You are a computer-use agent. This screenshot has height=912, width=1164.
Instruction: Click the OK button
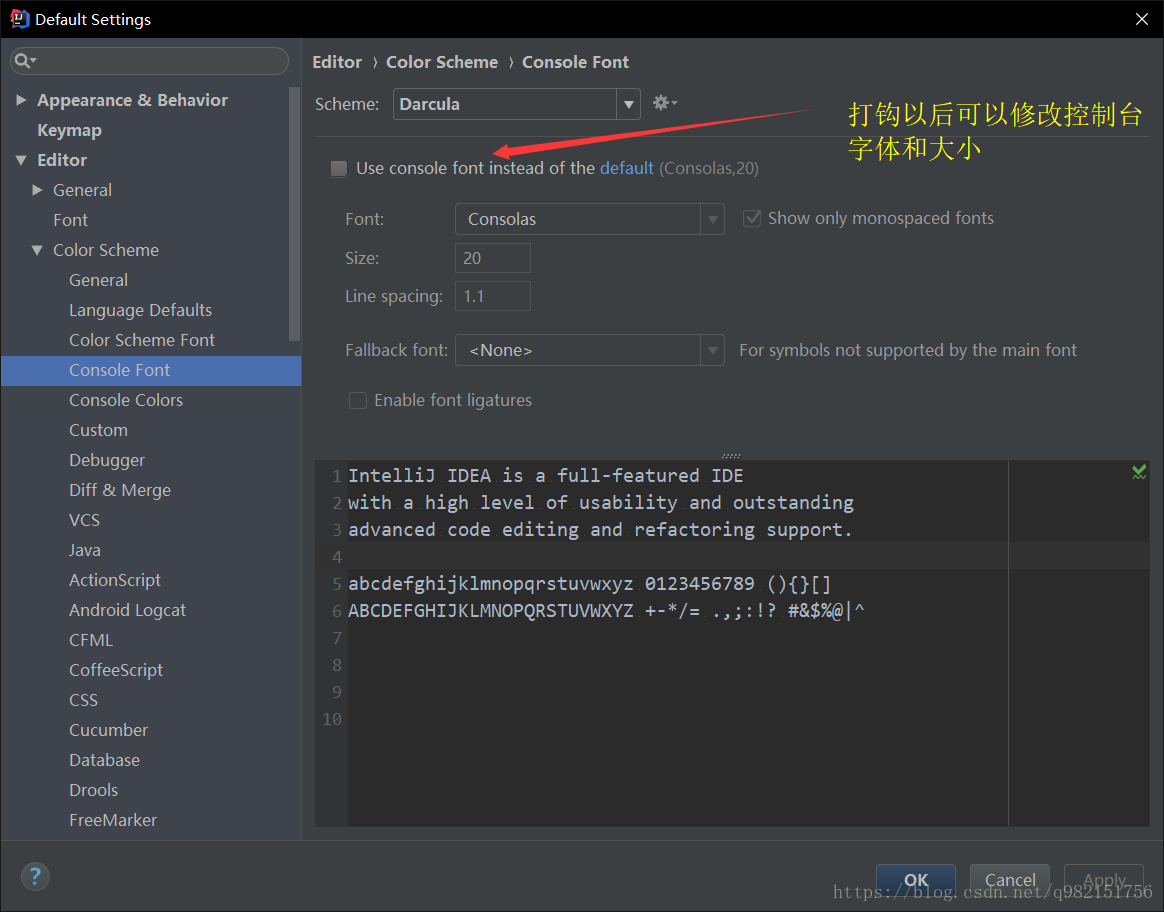(x=915, y=880)
